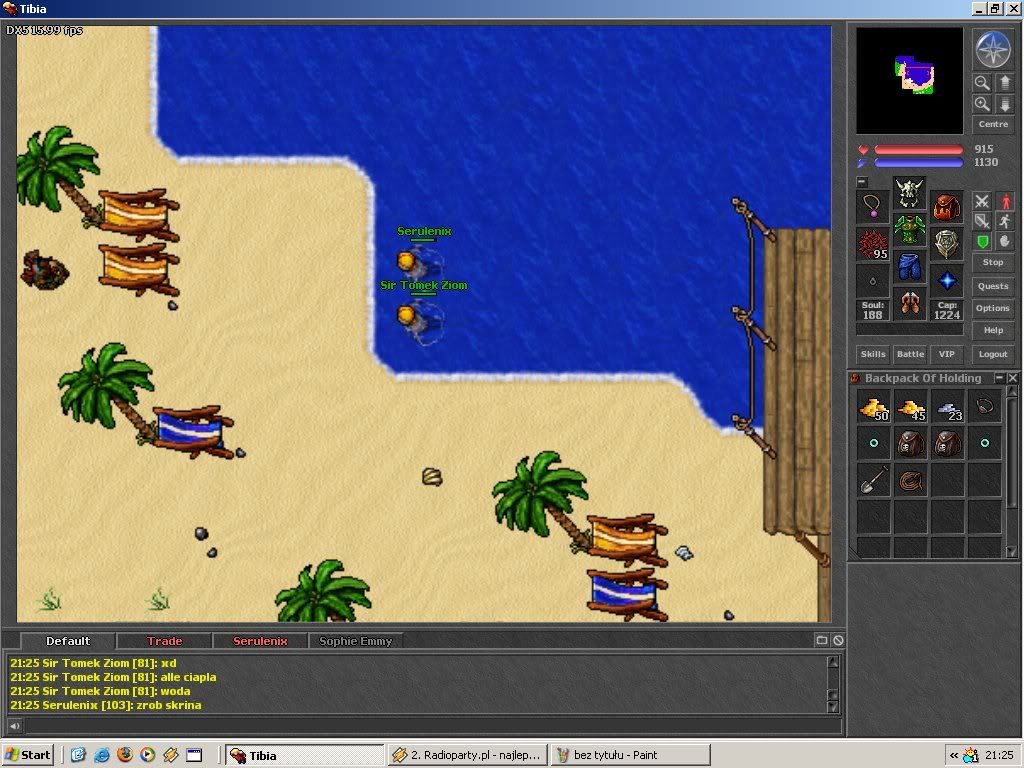
Task: Click the amulet necklace slot
Action: coord(872,208)
